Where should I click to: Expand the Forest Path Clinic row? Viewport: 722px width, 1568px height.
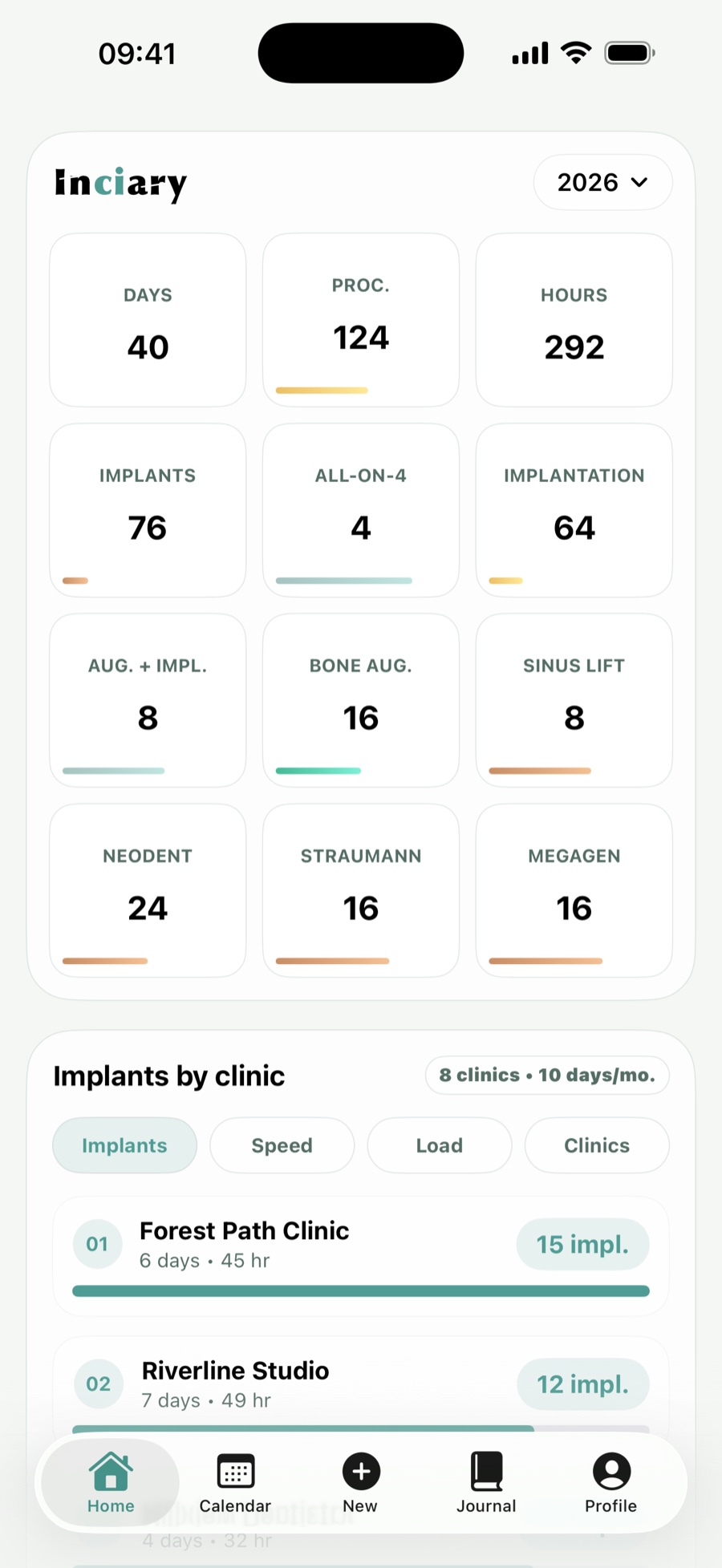click(x=361, y=1256)
